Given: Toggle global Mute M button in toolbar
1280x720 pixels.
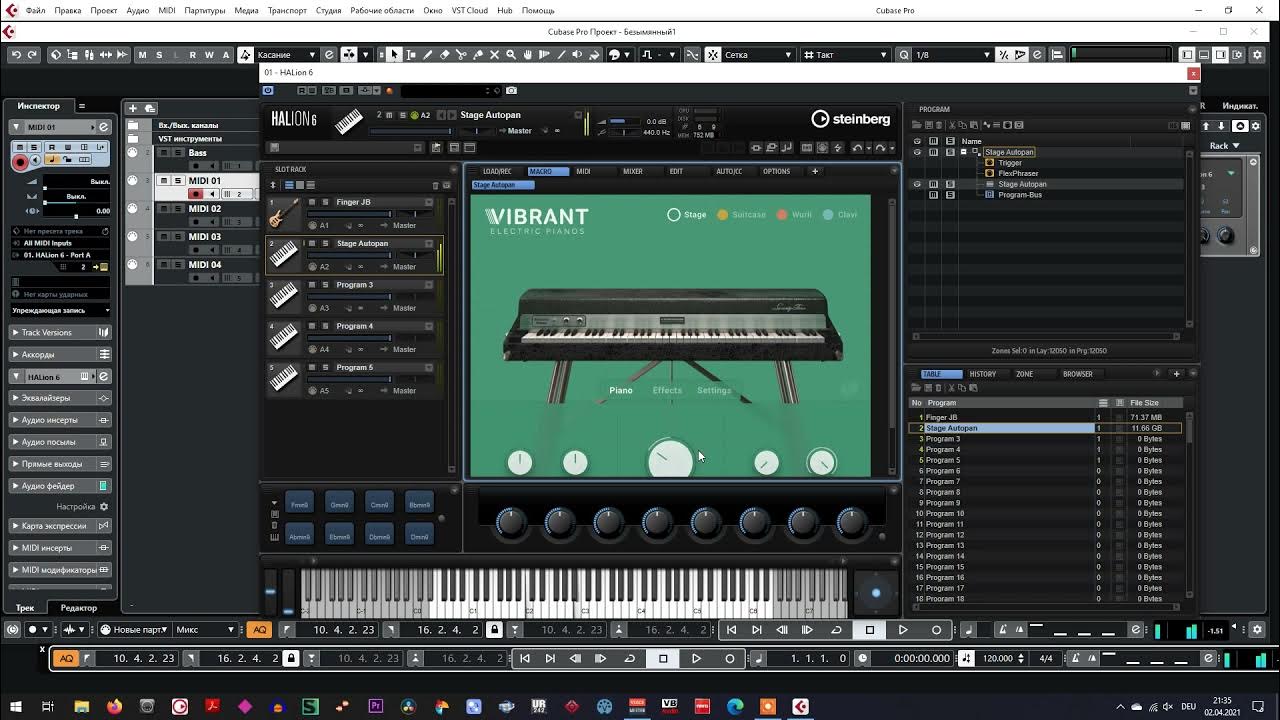Looking at the screenshot, I should [142, 55].
